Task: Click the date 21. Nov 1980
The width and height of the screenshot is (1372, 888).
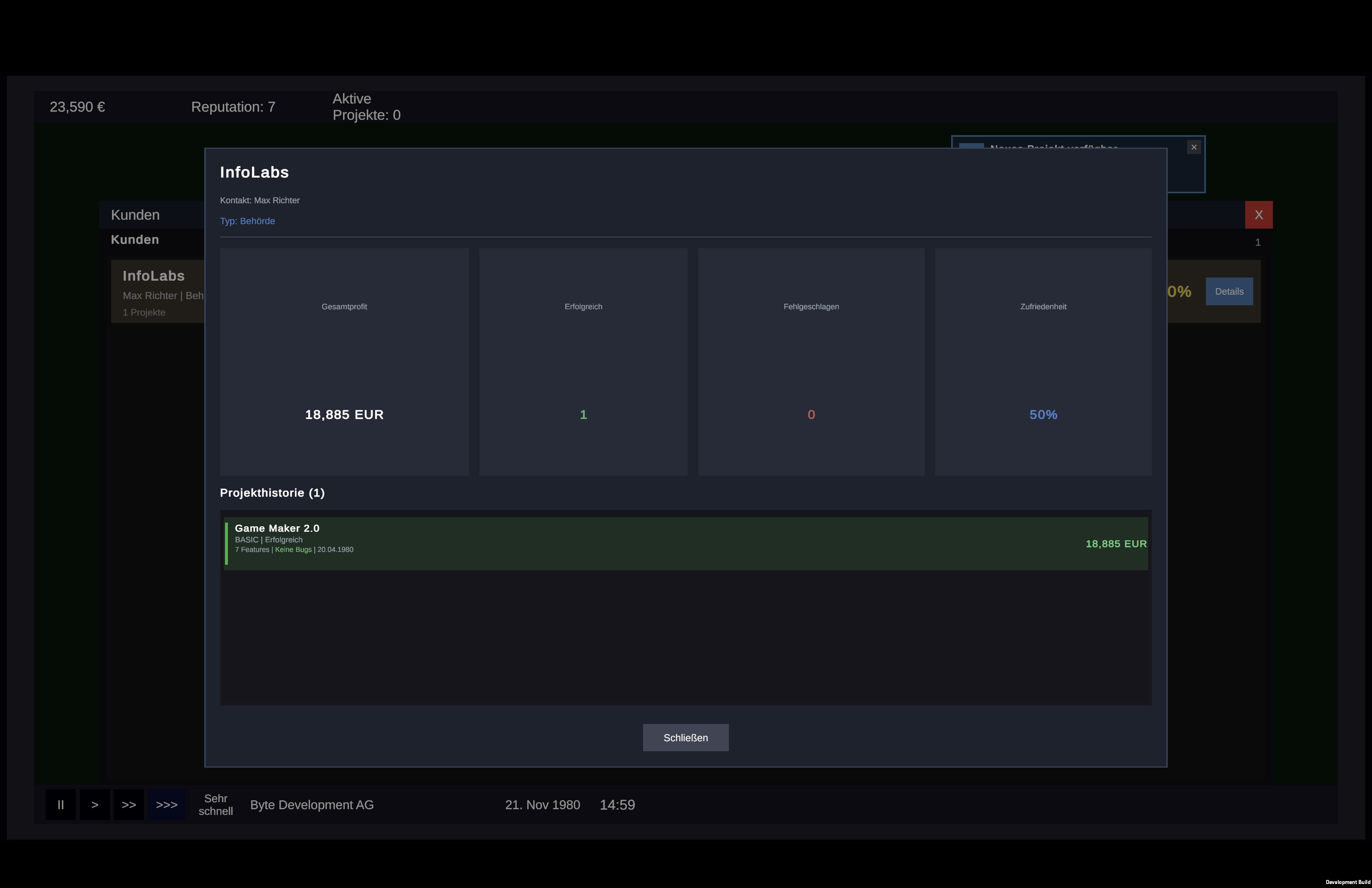Action: pos(542,805)
